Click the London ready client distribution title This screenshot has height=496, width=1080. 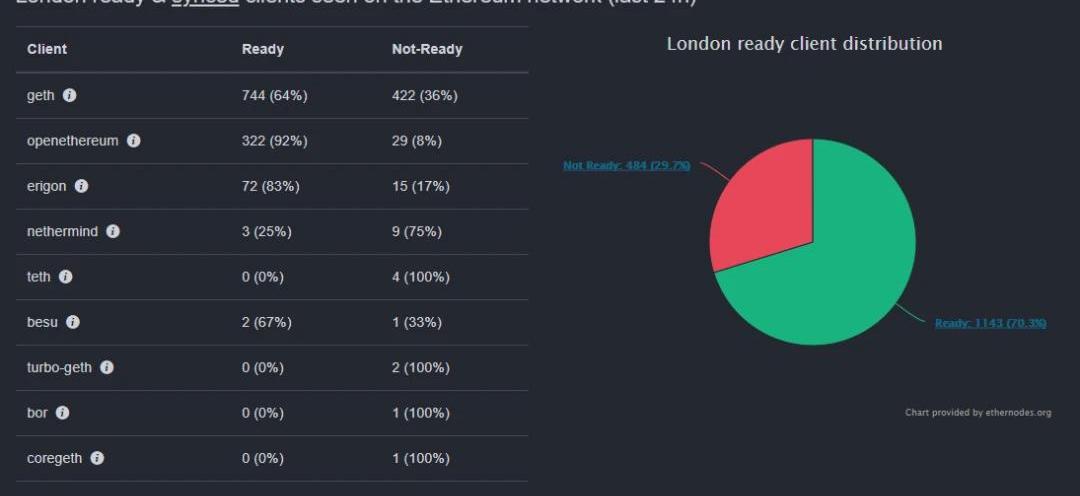pyautogui.click(x=804, y=43)
